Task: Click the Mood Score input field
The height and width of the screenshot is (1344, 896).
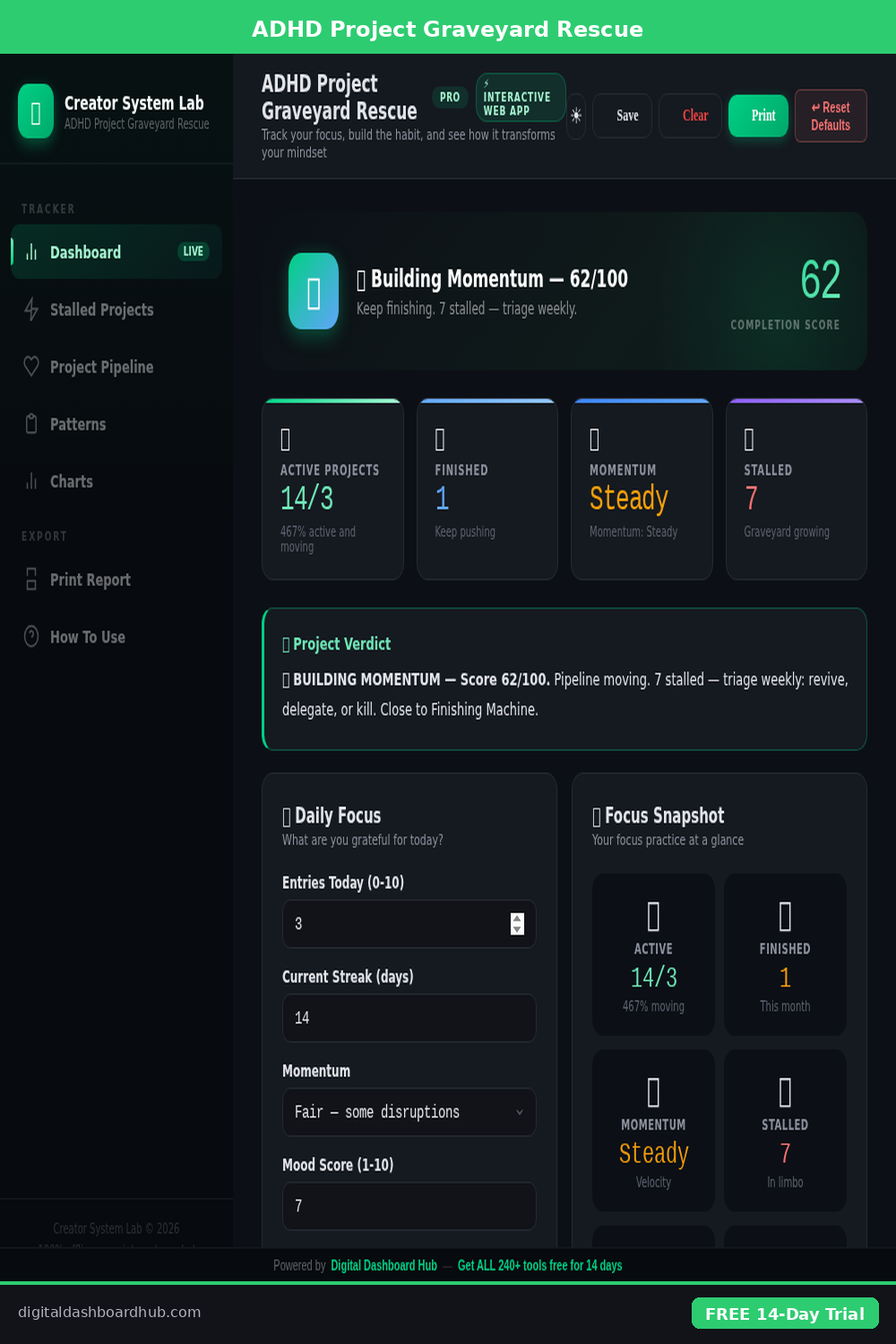Action: 409,1206
